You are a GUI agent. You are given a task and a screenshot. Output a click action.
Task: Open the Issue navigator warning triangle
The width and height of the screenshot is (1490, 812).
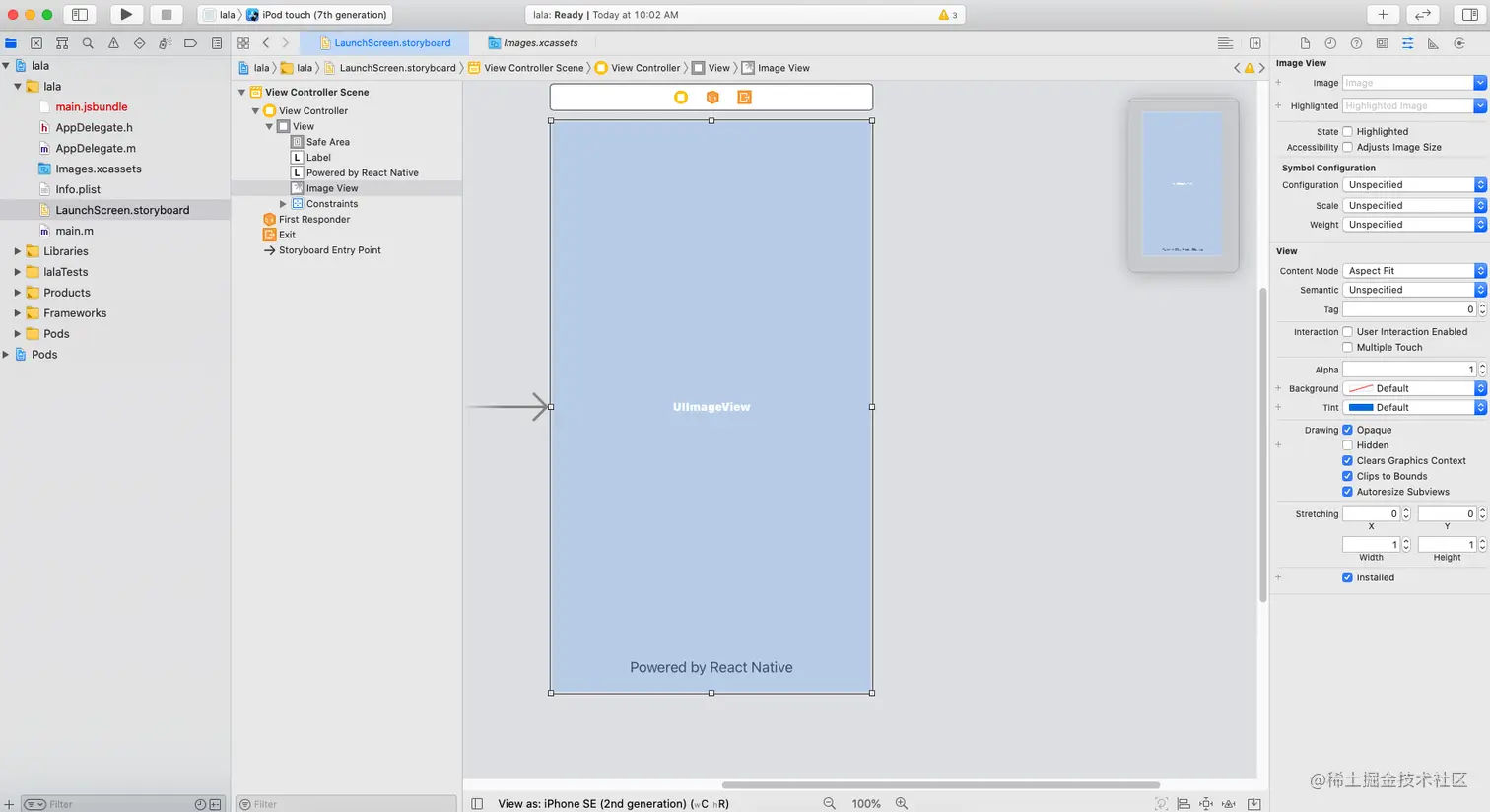coord(113,43)
